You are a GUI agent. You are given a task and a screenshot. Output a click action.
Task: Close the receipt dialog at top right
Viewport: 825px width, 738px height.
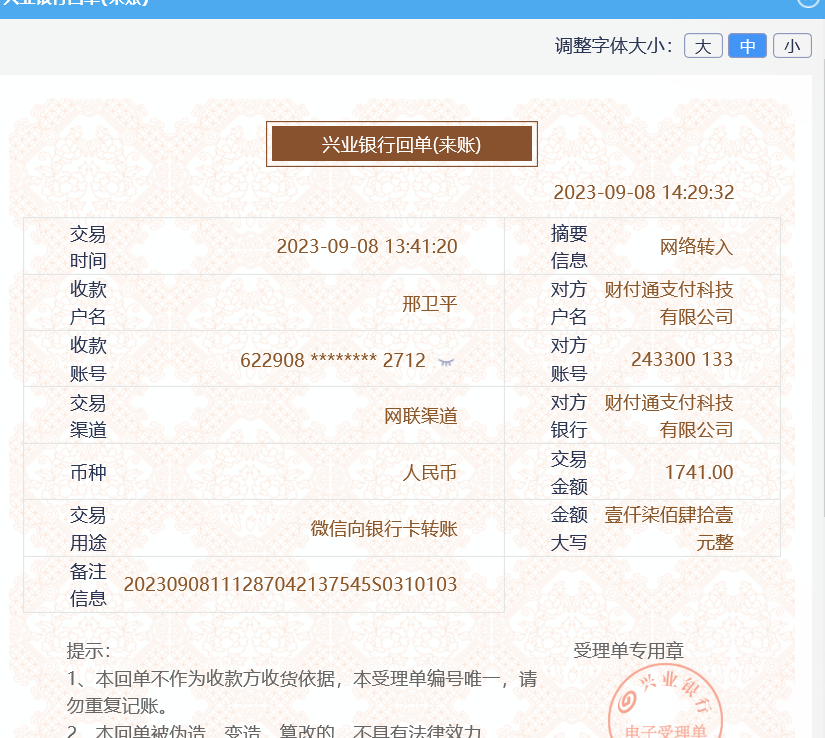[x=811, y=3]
